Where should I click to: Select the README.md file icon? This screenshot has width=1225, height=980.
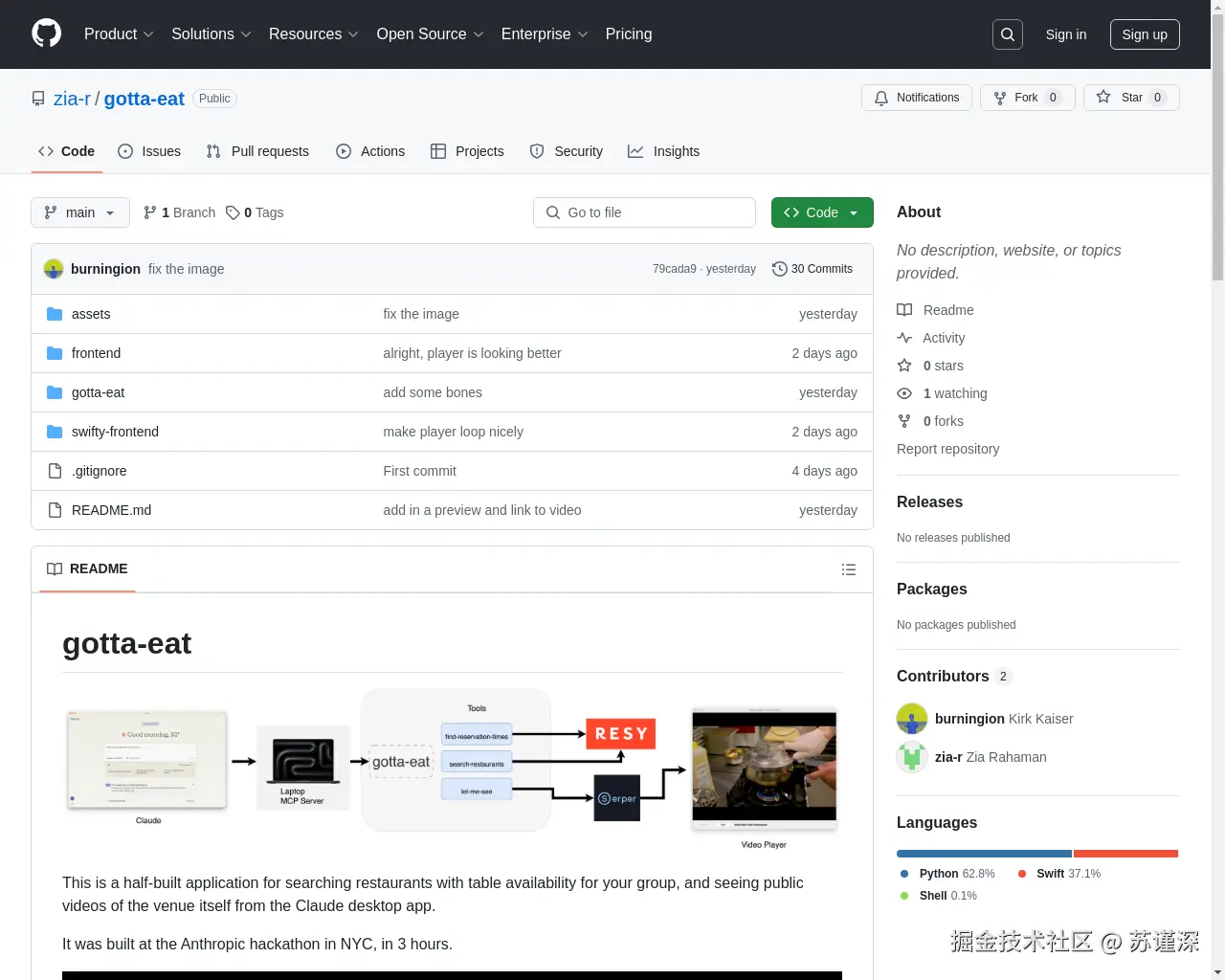[55, 510]
